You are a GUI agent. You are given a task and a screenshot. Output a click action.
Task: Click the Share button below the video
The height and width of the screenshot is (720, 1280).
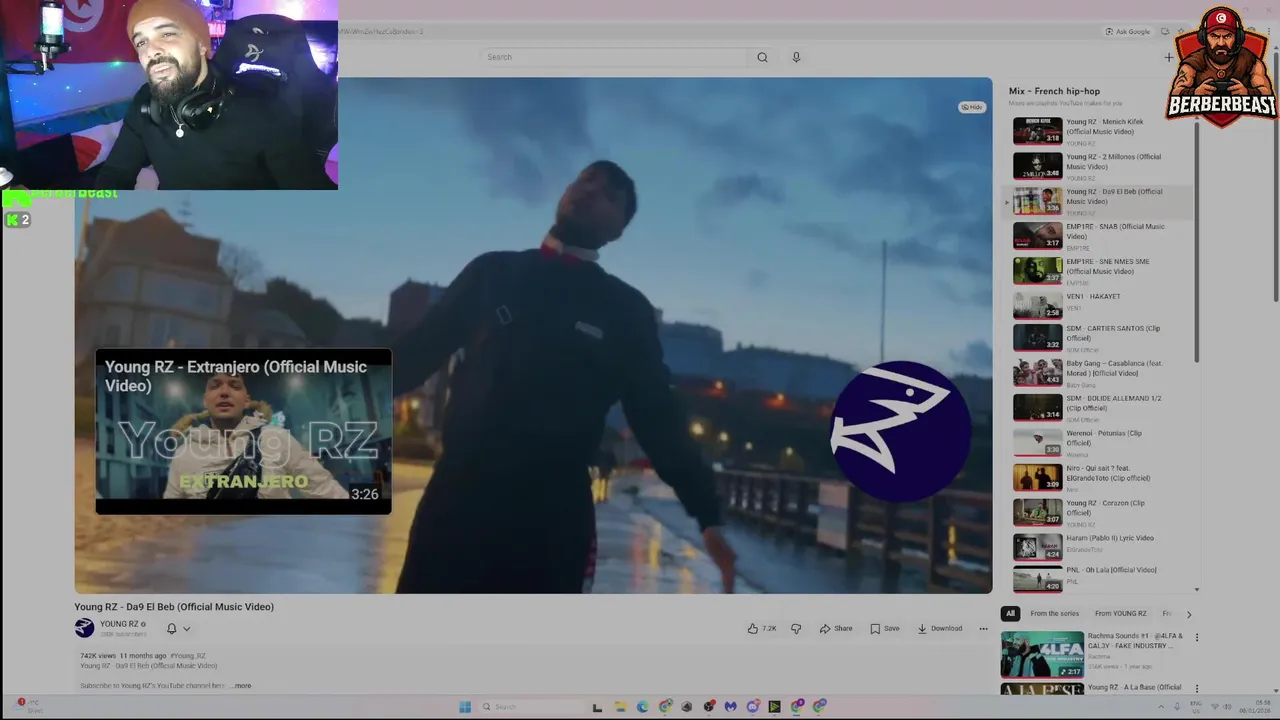(x=836, y=629)
